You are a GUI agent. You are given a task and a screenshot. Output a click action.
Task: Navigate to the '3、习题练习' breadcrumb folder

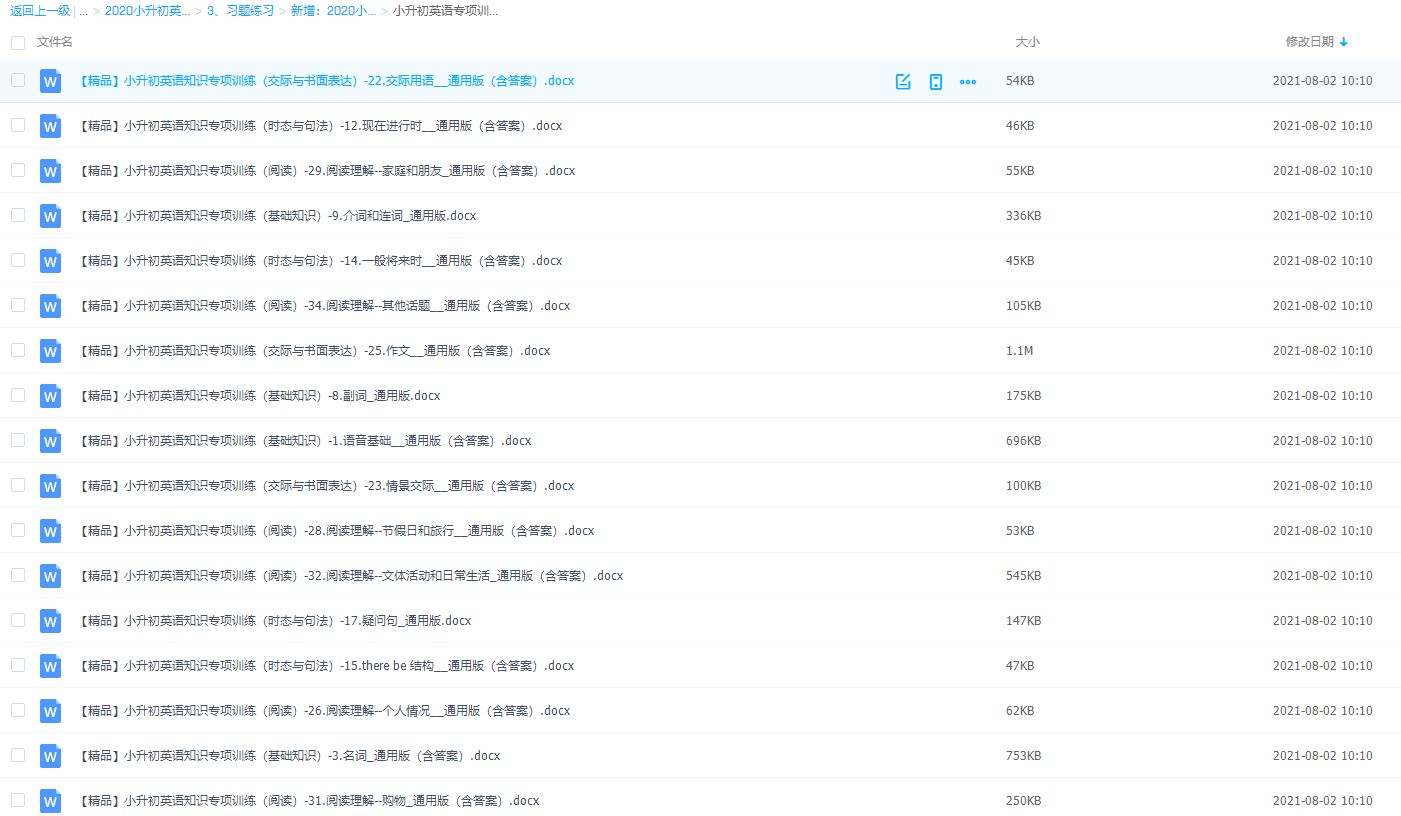240,11
